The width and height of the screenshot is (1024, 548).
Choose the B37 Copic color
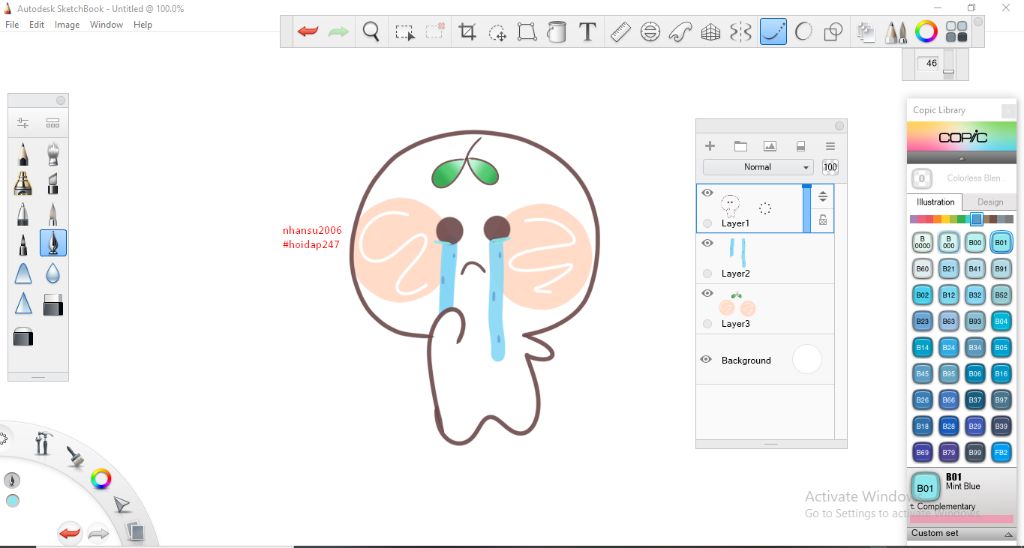point(975,400)
